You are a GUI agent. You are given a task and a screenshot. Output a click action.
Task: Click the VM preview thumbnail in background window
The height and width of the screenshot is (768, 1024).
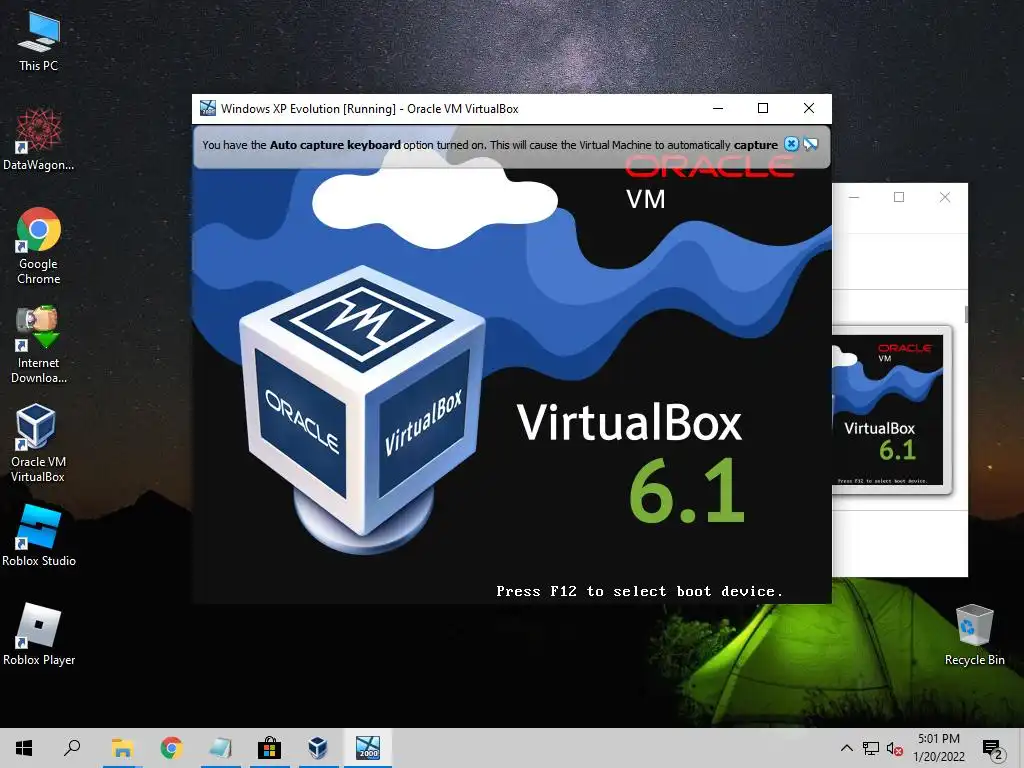(891, 409)
